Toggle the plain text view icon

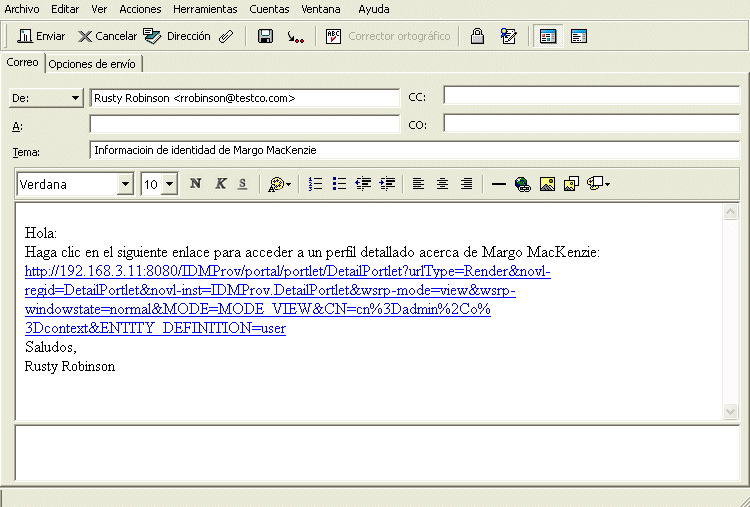tap(579, 36)
